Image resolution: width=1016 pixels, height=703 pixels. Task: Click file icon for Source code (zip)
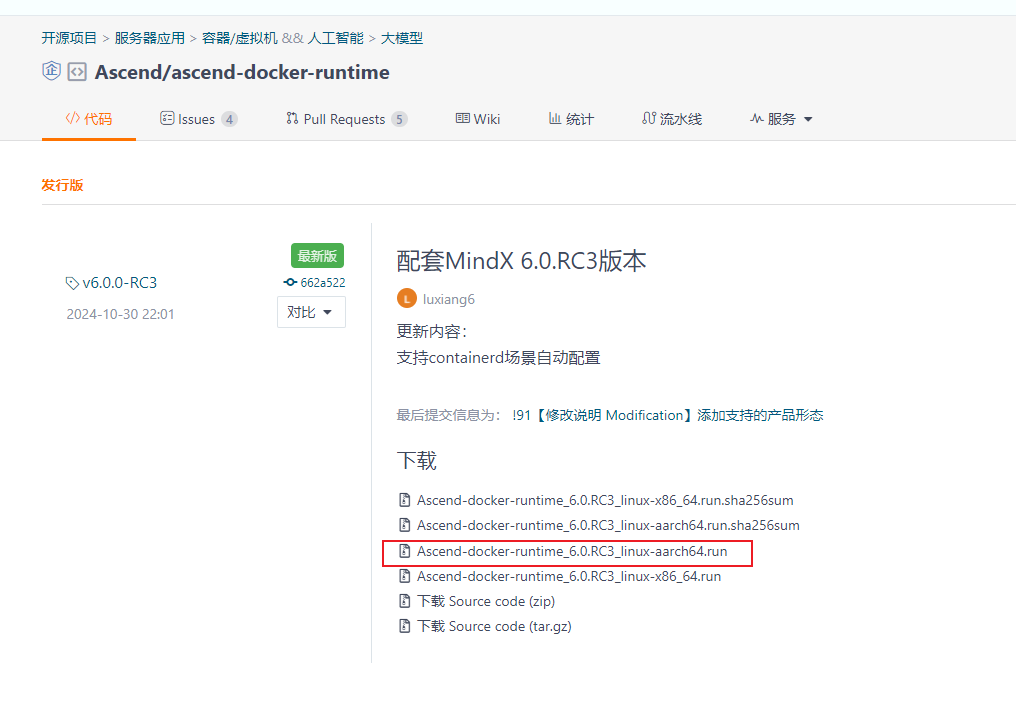point(405,601)
